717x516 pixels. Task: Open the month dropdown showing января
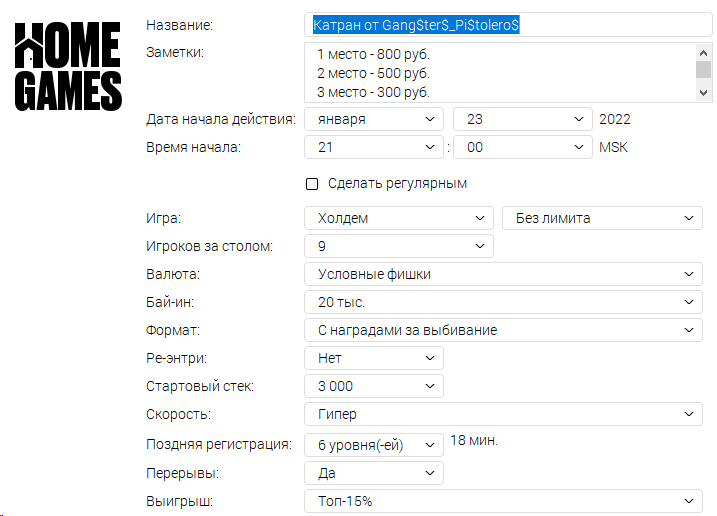point(374,119)
